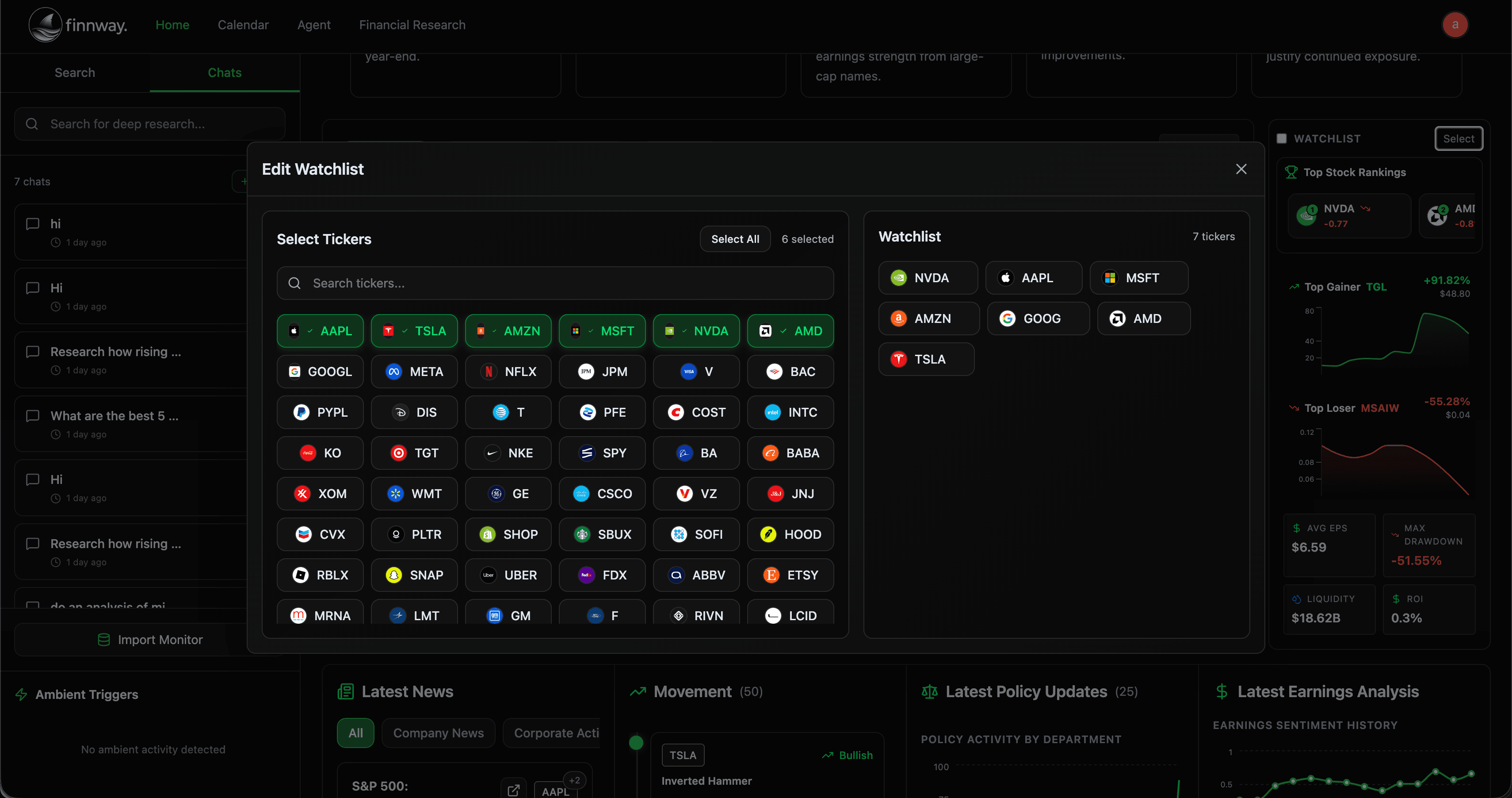Toggle the TSLA ticker selection off
Viewport: 1512px width, 798px height.
tap(414, 331)
